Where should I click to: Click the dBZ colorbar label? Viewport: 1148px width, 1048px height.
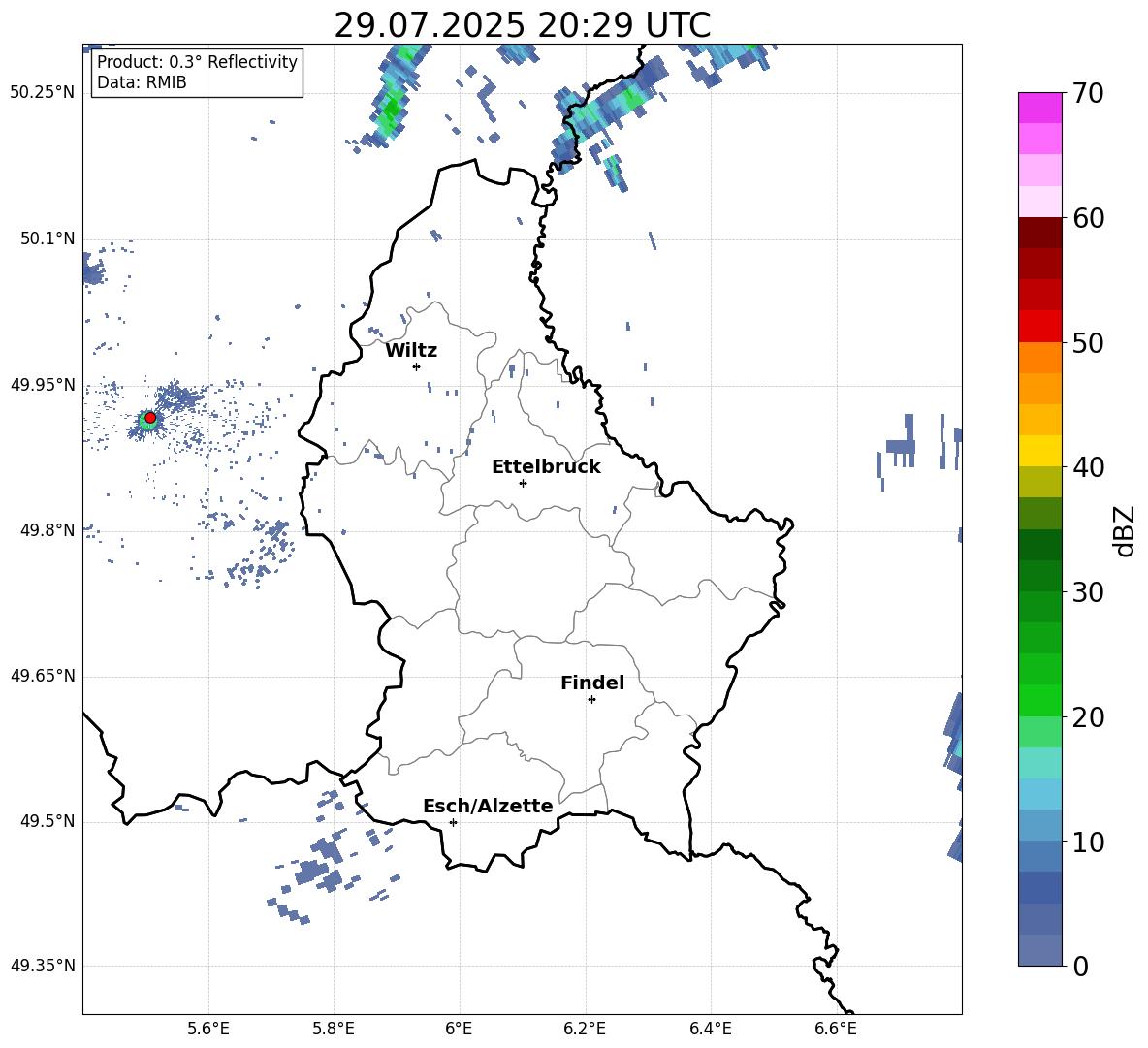point(1126,530)
